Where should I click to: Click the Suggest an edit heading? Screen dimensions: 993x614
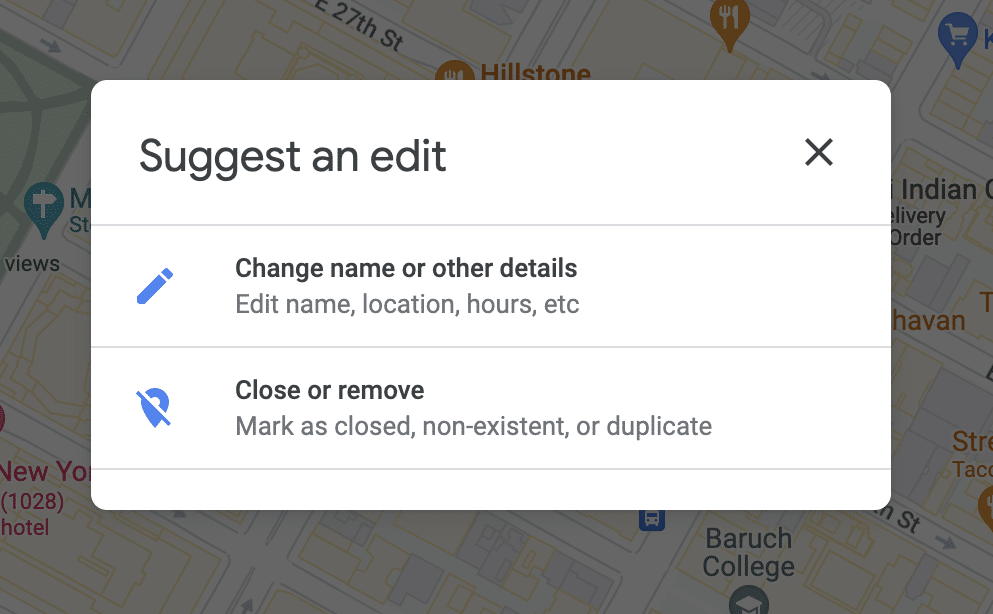pos(293,156)
